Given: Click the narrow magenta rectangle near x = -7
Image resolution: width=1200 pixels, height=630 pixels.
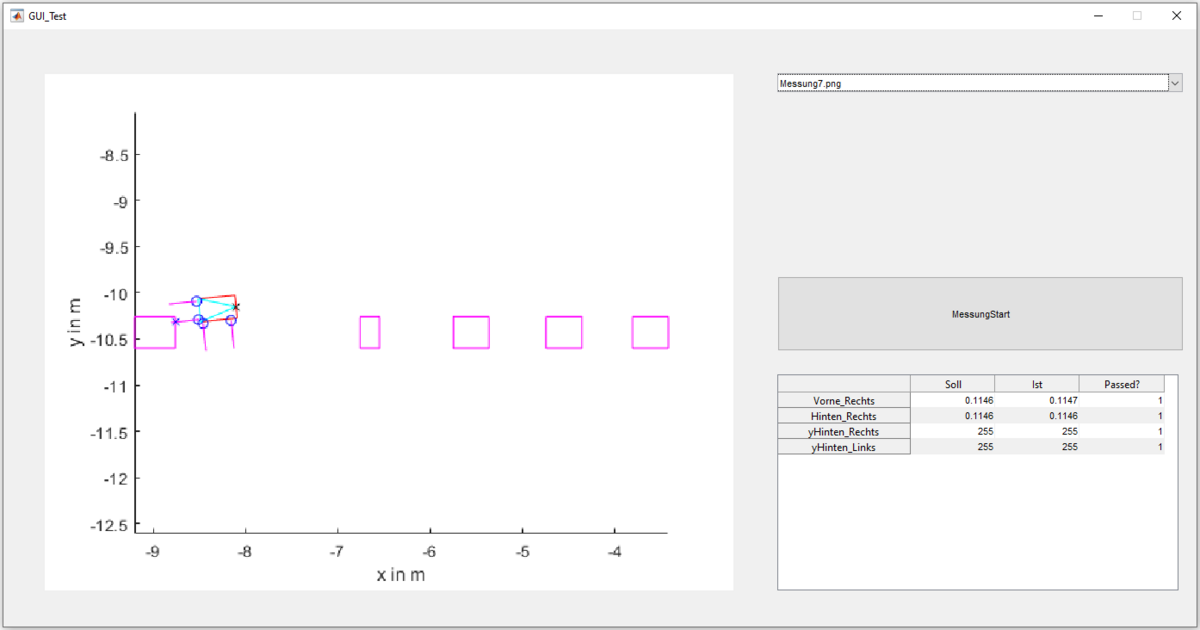Looking at the screenshot, I should point(370,332).
